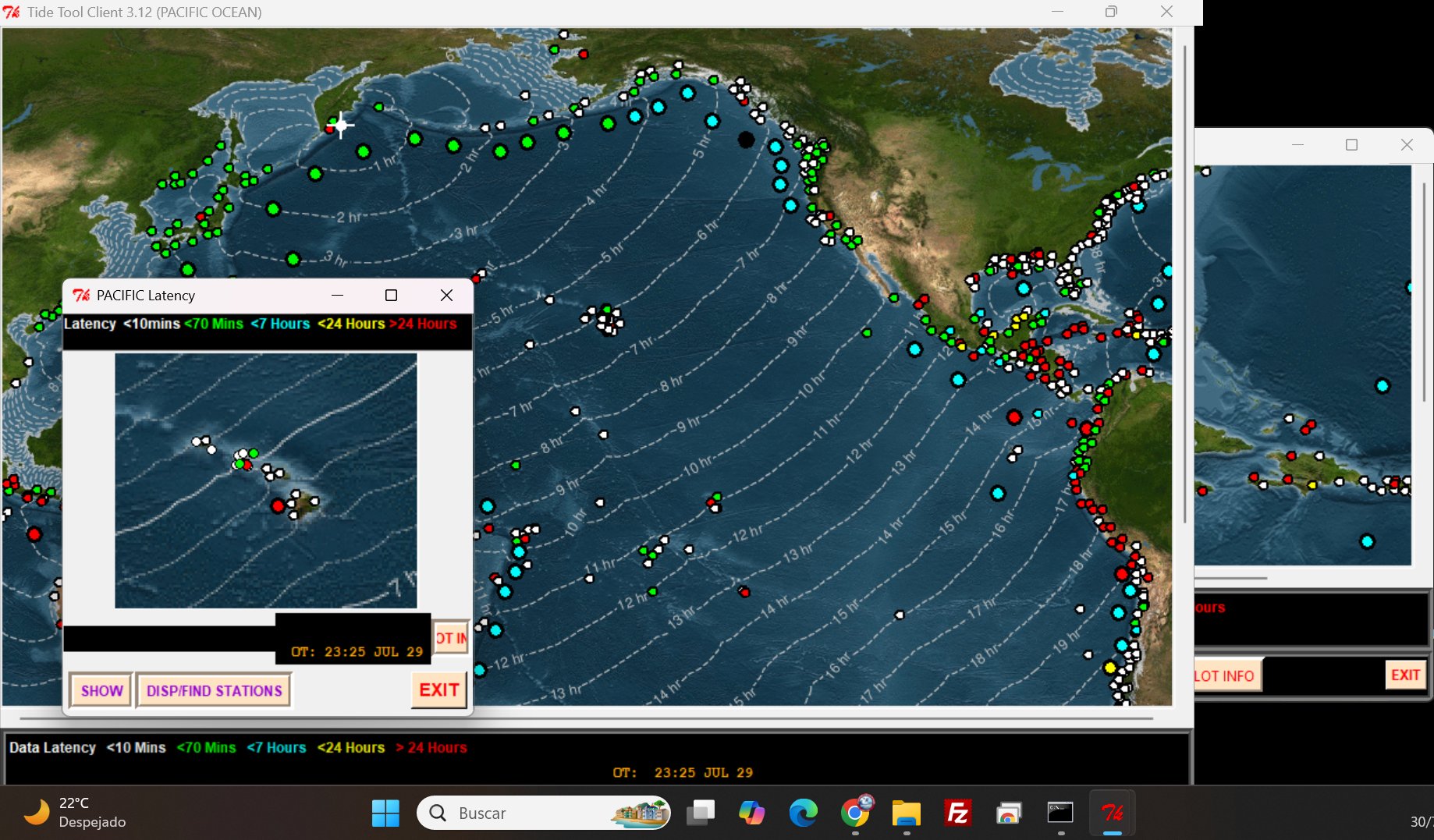Click the main map's vertical scrollbar
1434x840 pixels.
tap(1184, 281)
